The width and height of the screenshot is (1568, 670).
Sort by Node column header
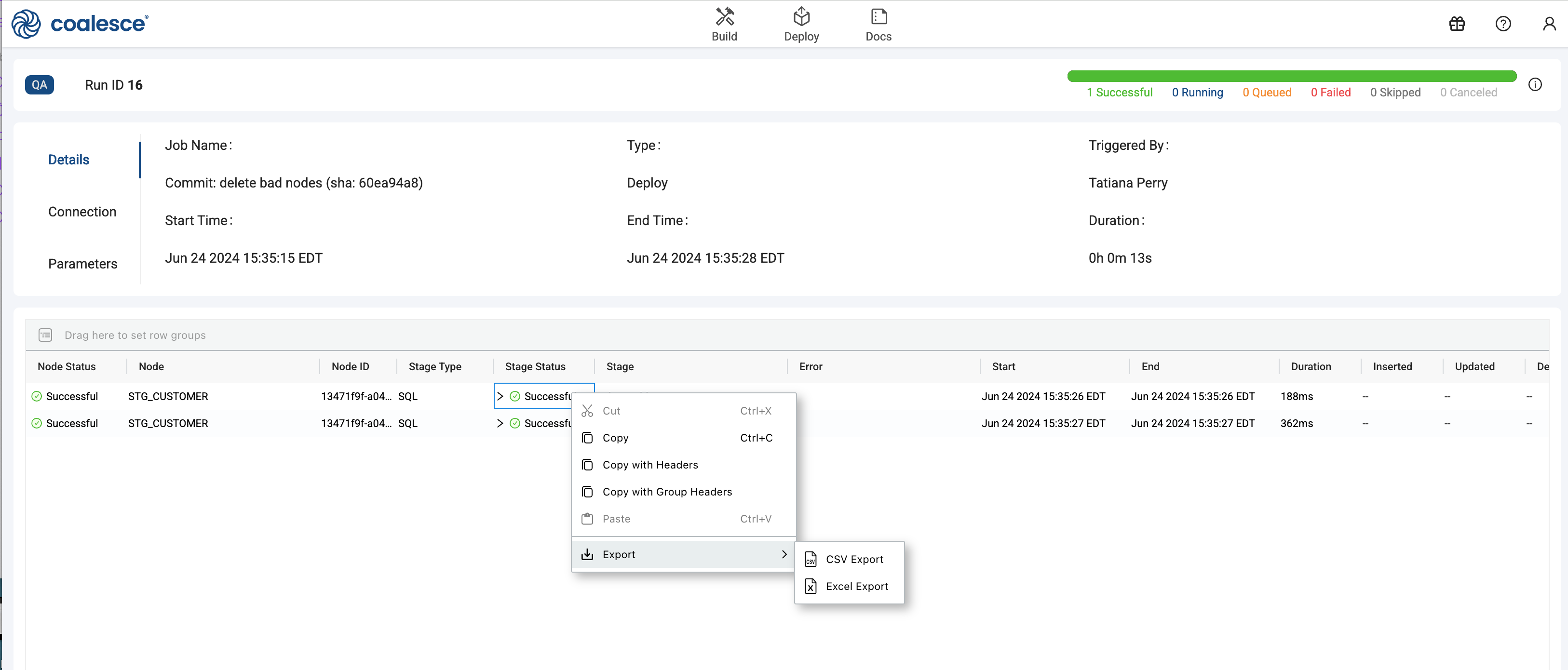click(x=151, y=366)
